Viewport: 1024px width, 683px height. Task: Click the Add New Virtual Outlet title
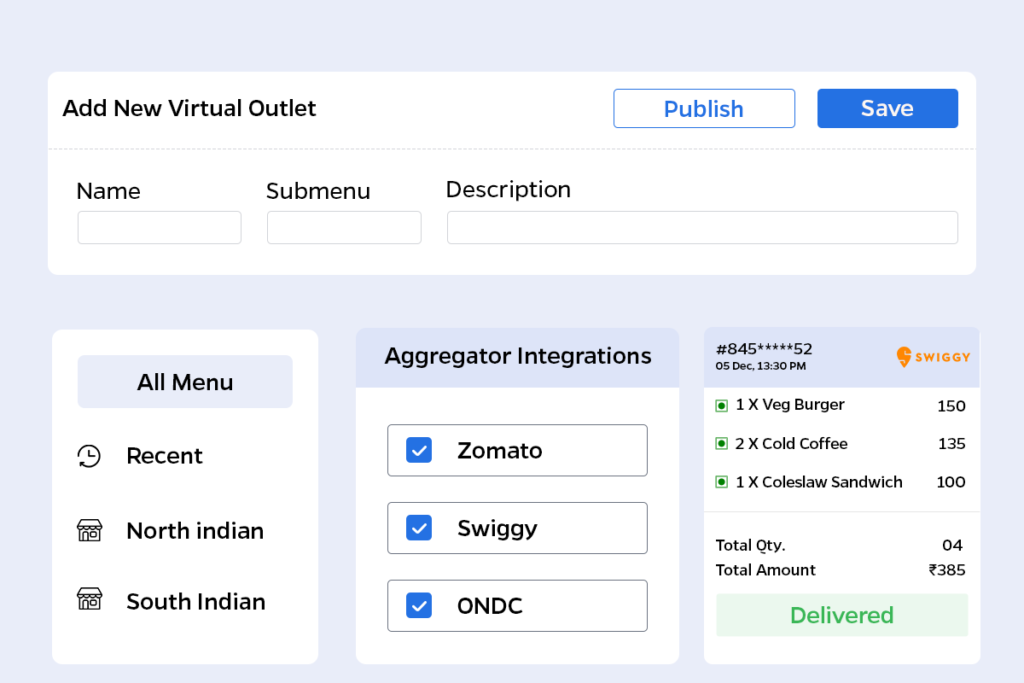click(x=189, y=108)
